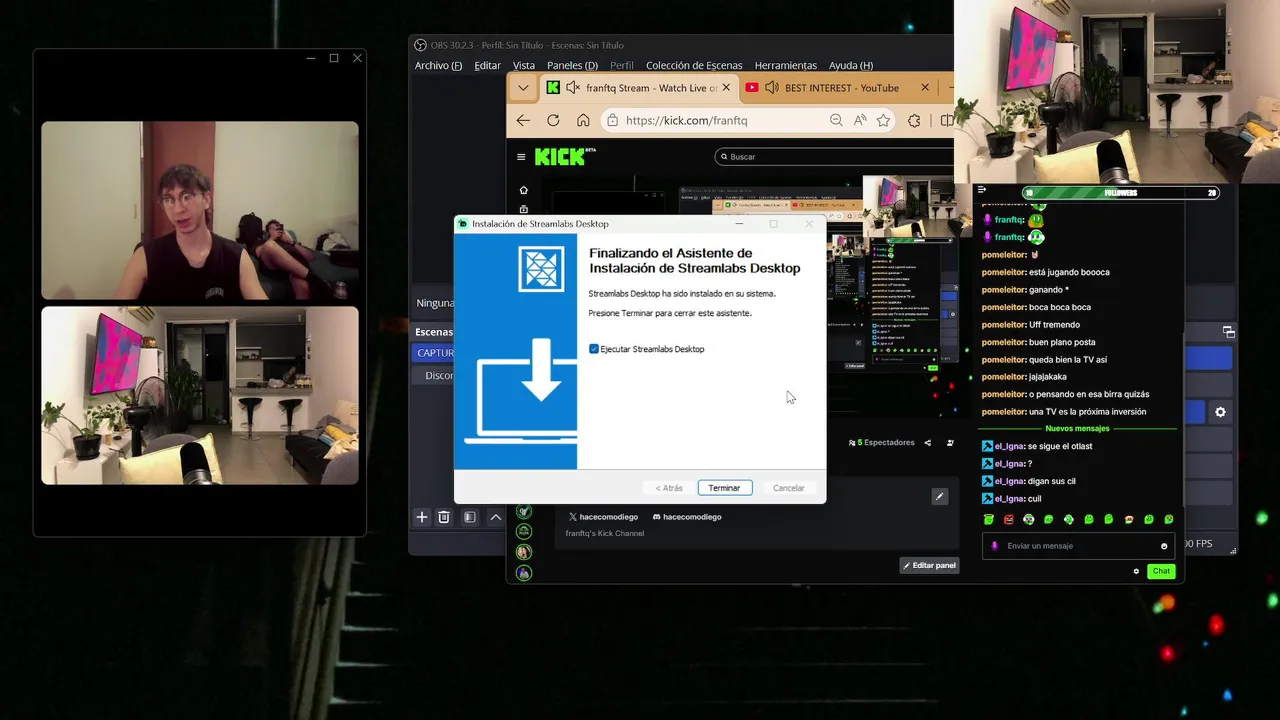Viewport: 1280px width, 720px height.
Task: Click Terminar to finish the Streamlabs installer
Action: (724, 488)
